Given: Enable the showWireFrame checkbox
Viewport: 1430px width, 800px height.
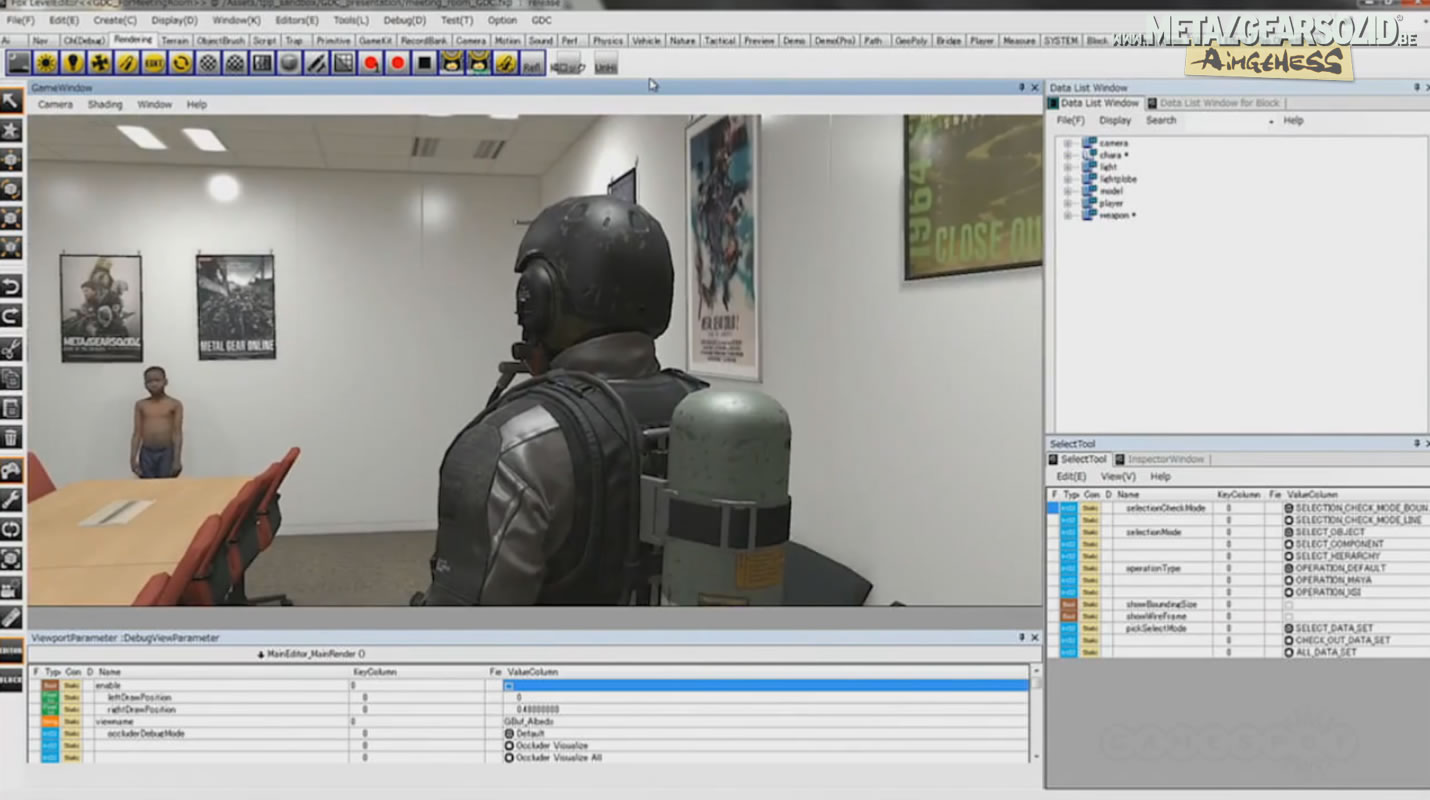Looking at the screenshot, I should pos(1288,617).
